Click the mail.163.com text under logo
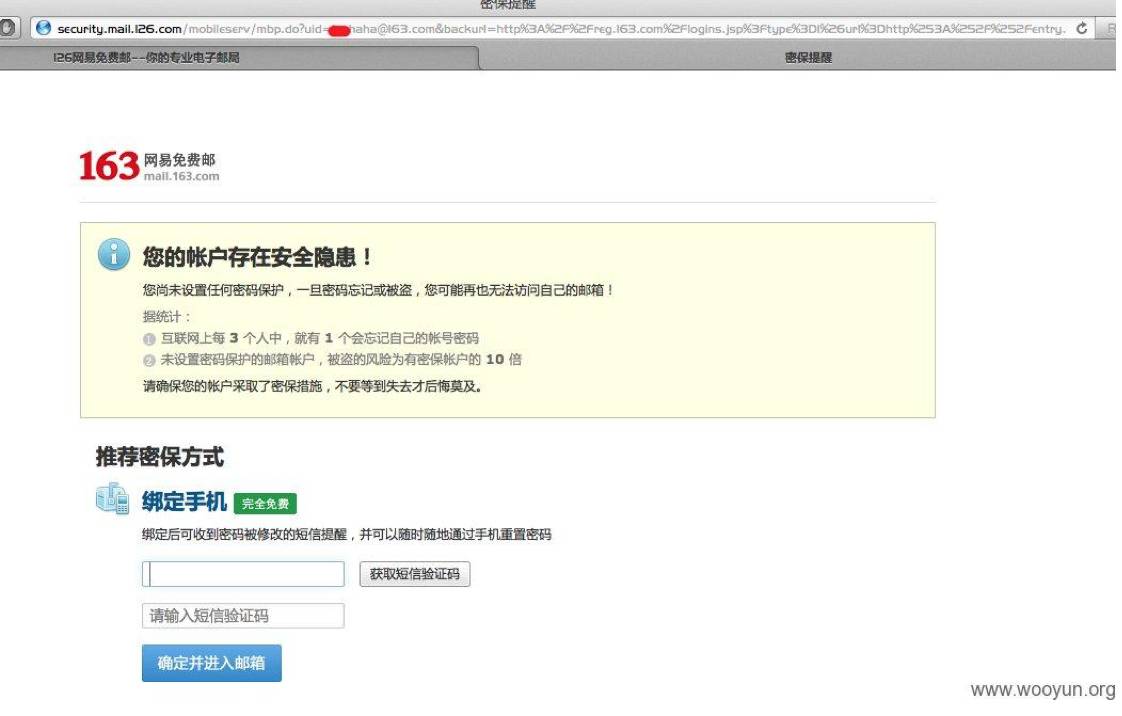This screenshot has height=716, width=1122. 182,176
